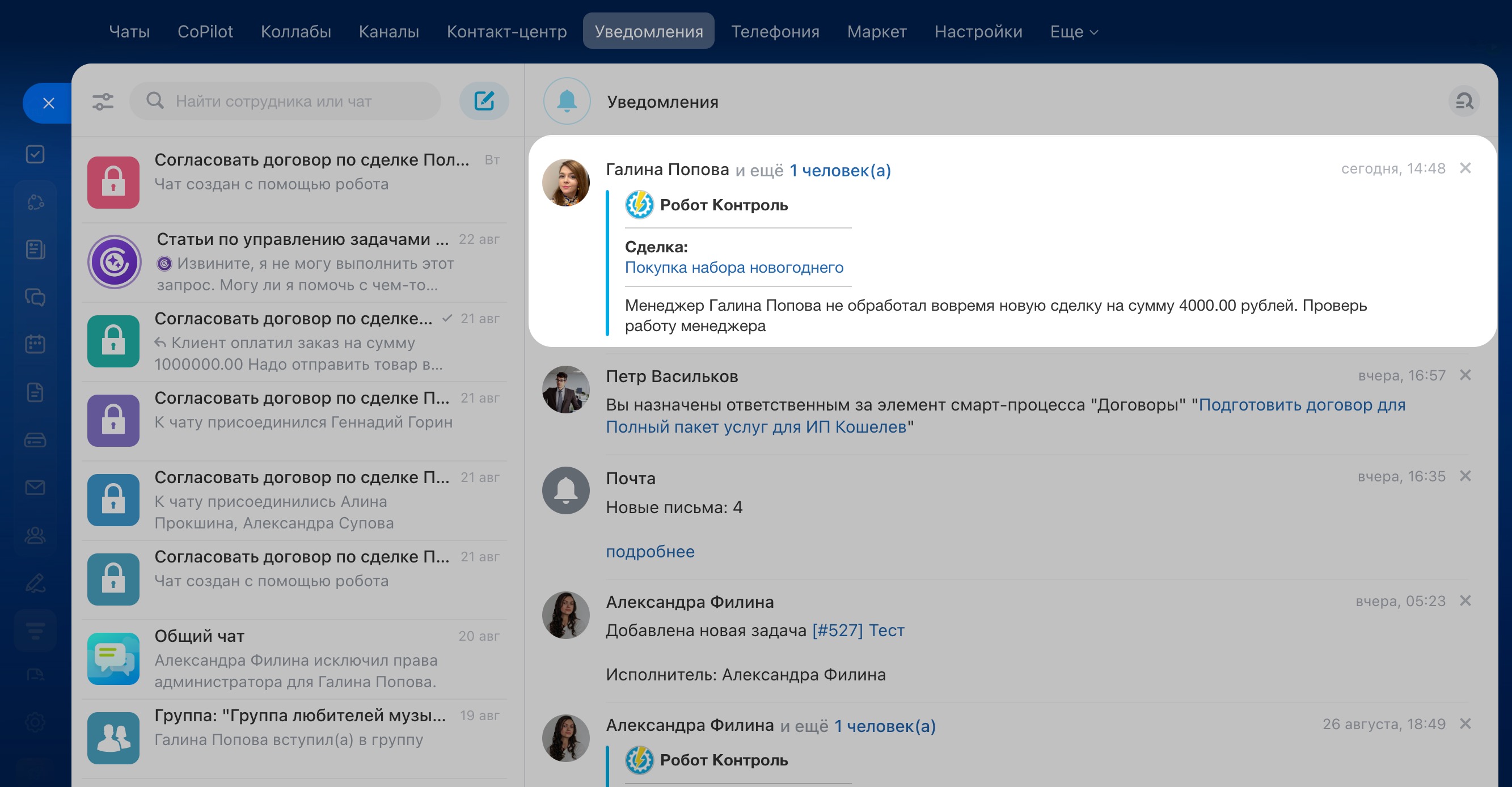The image size is (1512, 787).
Task: Open the feed news icon in sidebar
Action: [35, 249]
